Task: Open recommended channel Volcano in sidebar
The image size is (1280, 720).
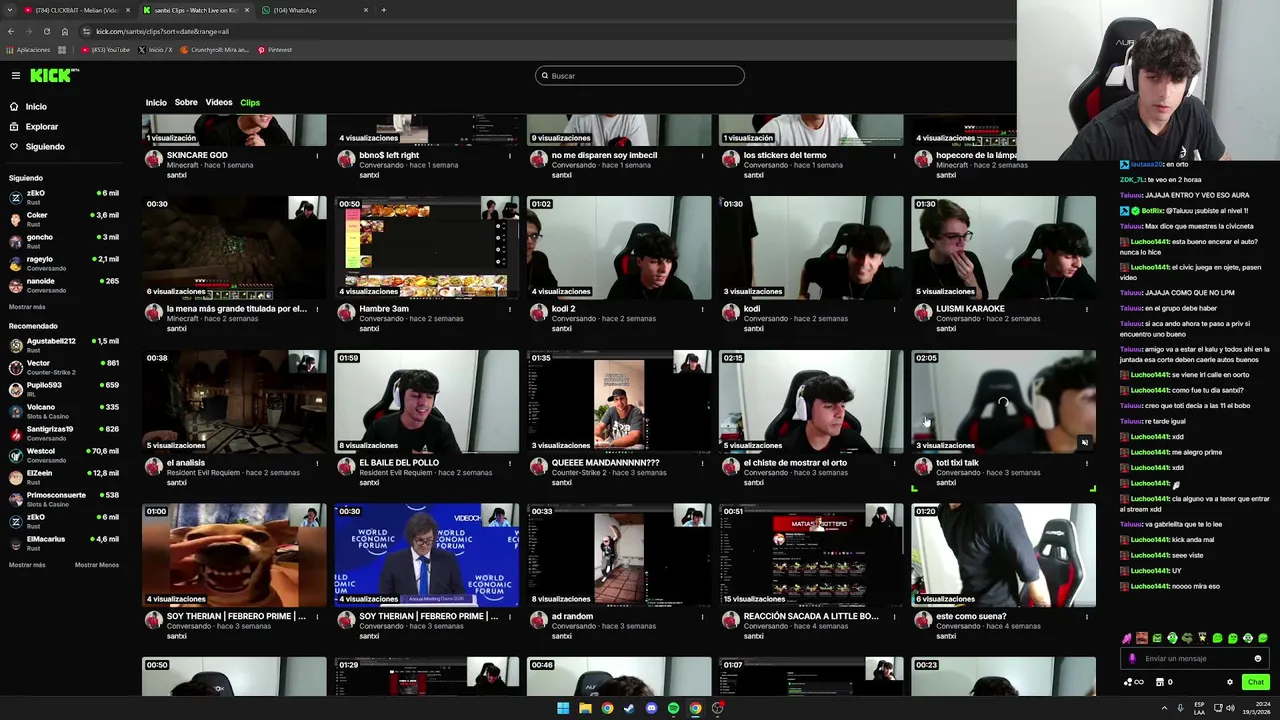Action: click(x=64, y=411)
